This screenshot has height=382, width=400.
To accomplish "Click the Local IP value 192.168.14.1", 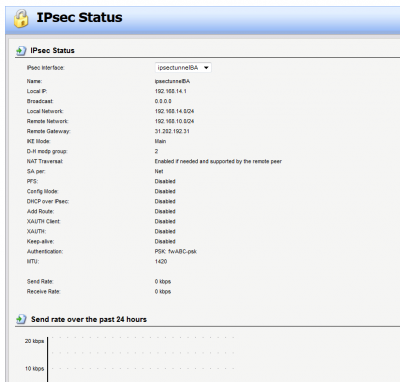I will tap(171, 91).
